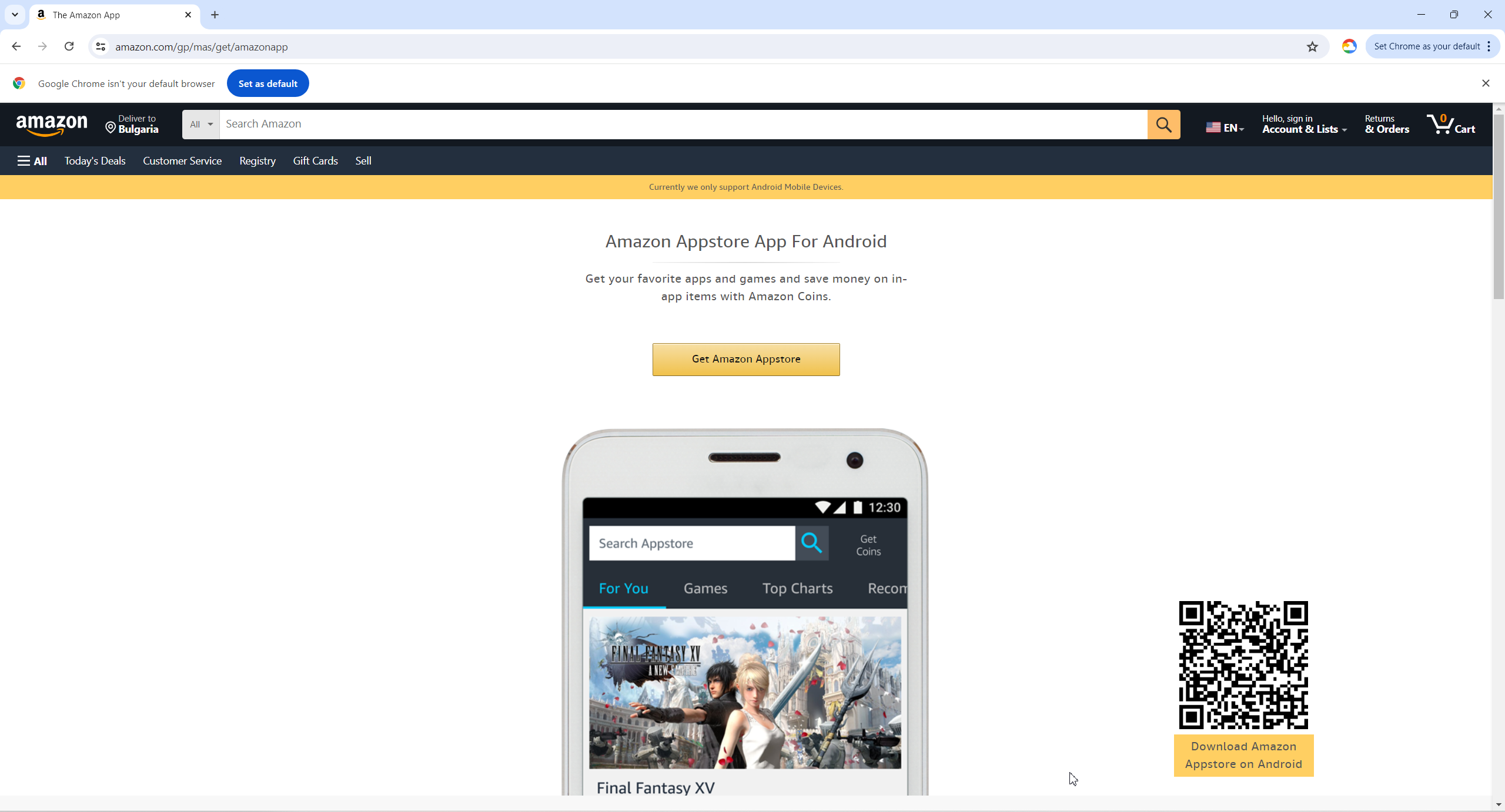Open the All hamburger menu
Image resolution: width=1505 pixels, height=812 pixels.
tap(32, 161)
